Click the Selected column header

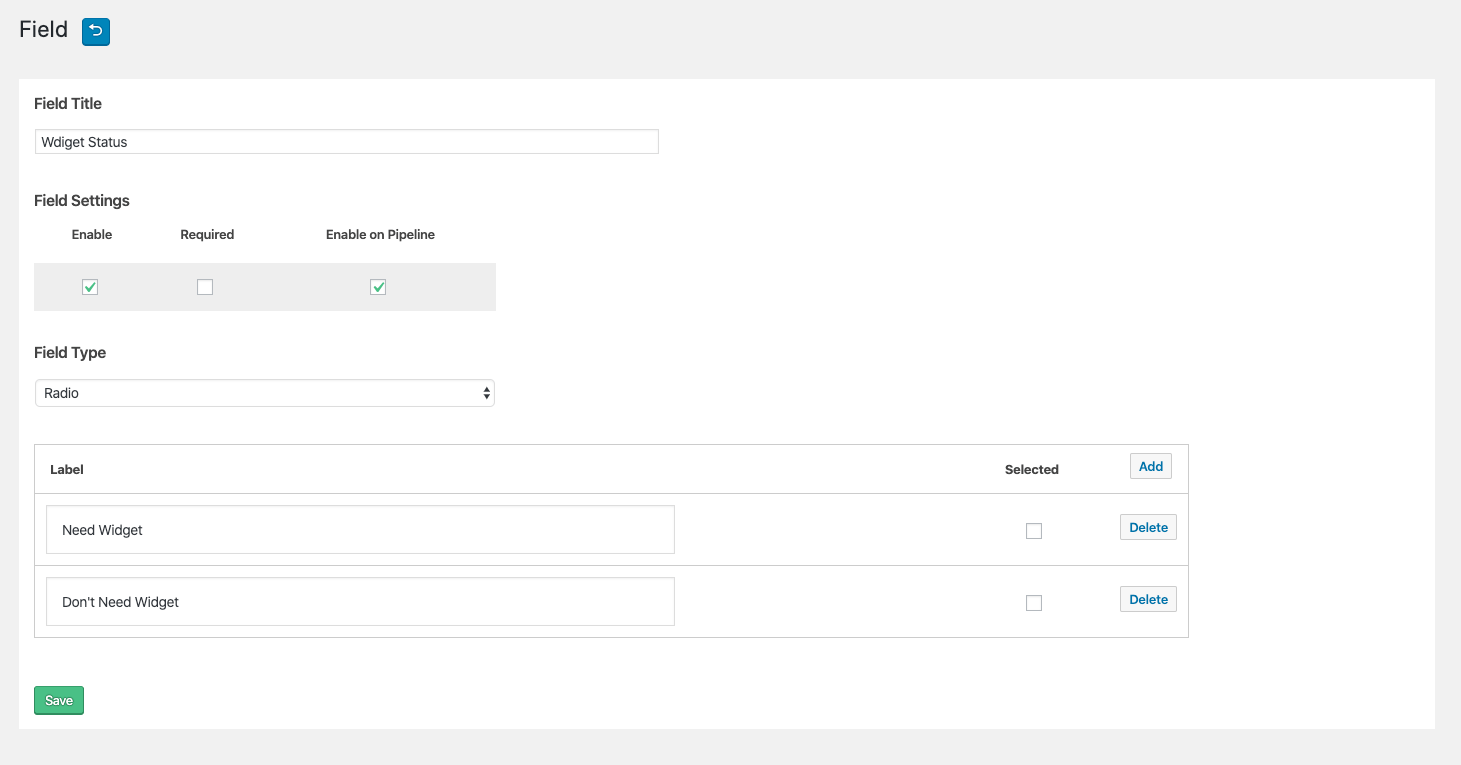pyautogui.click(x=1032, y=469)
